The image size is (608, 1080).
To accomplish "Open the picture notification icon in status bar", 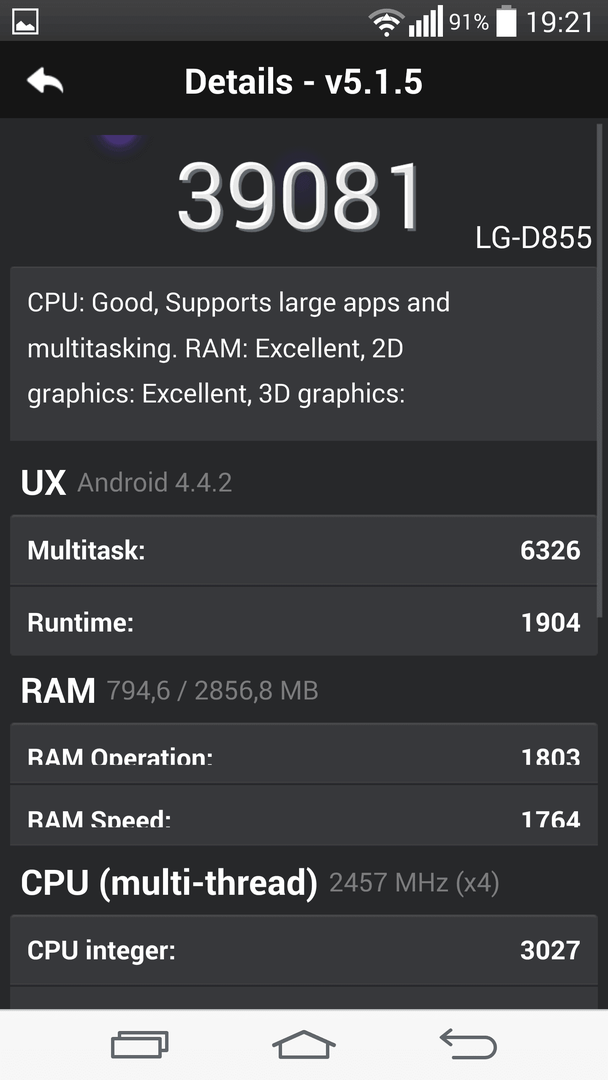I will point(25,21).
